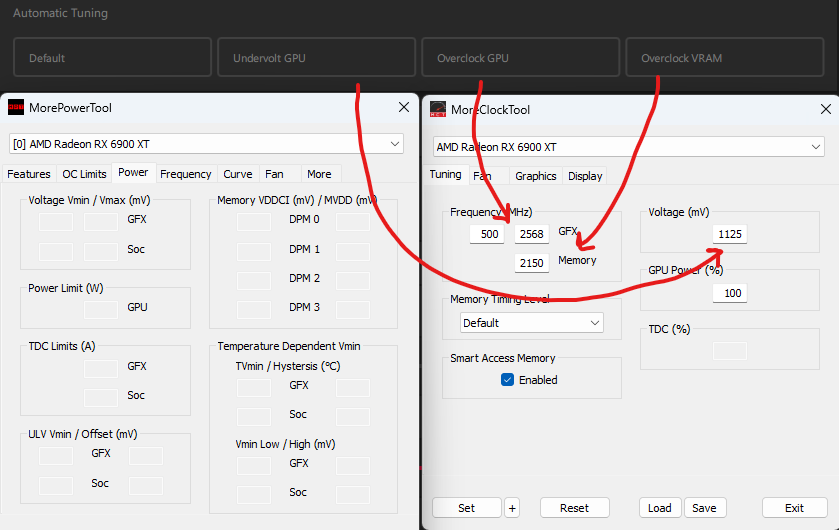Image resolution: width=839 pixels, height=530 pixels.
Task: Click the Overclock GPU button
Action: (x=521, y=57)
